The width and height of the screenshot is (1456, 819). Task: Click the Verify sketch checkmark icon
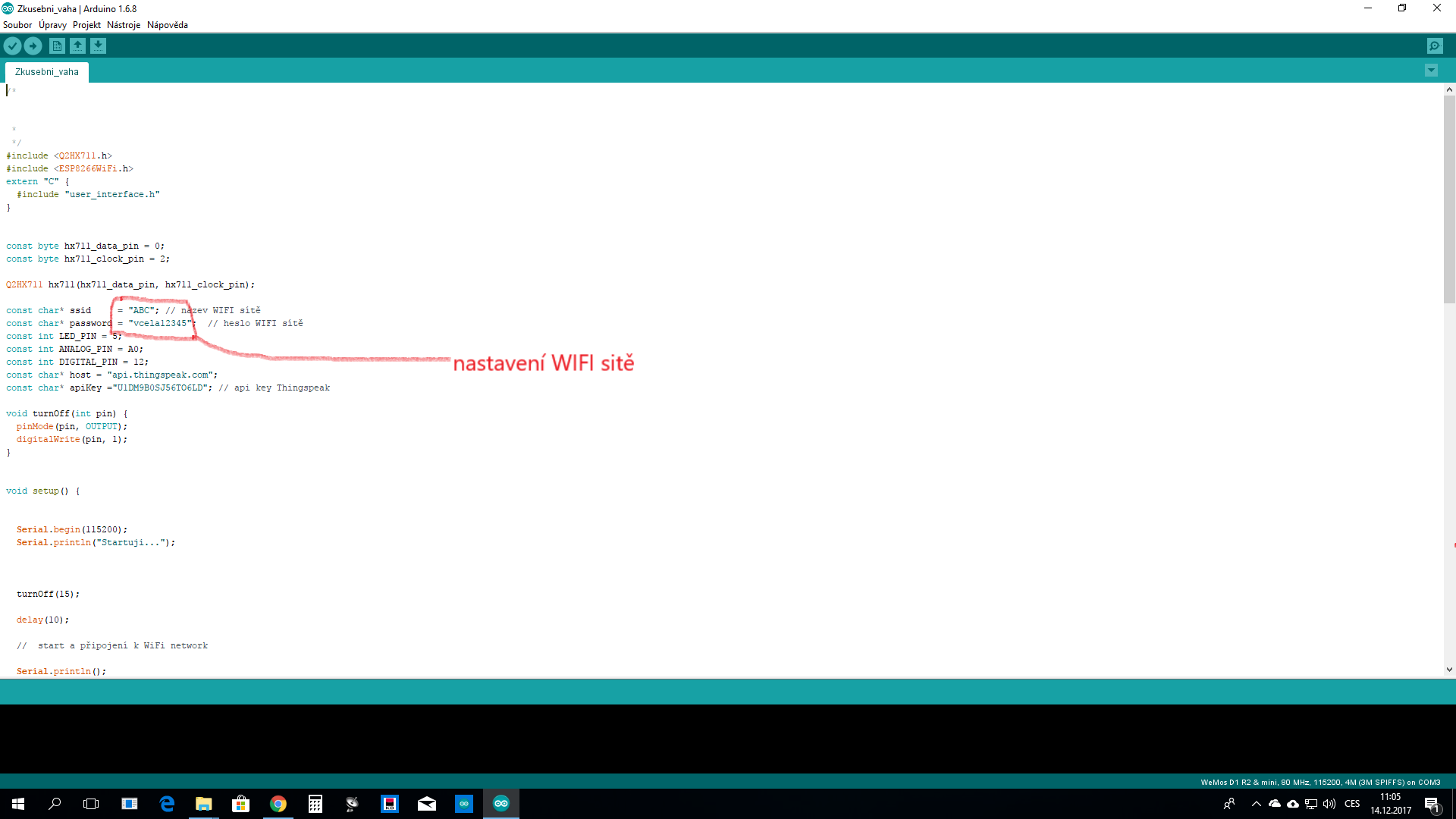coord(12,46)
